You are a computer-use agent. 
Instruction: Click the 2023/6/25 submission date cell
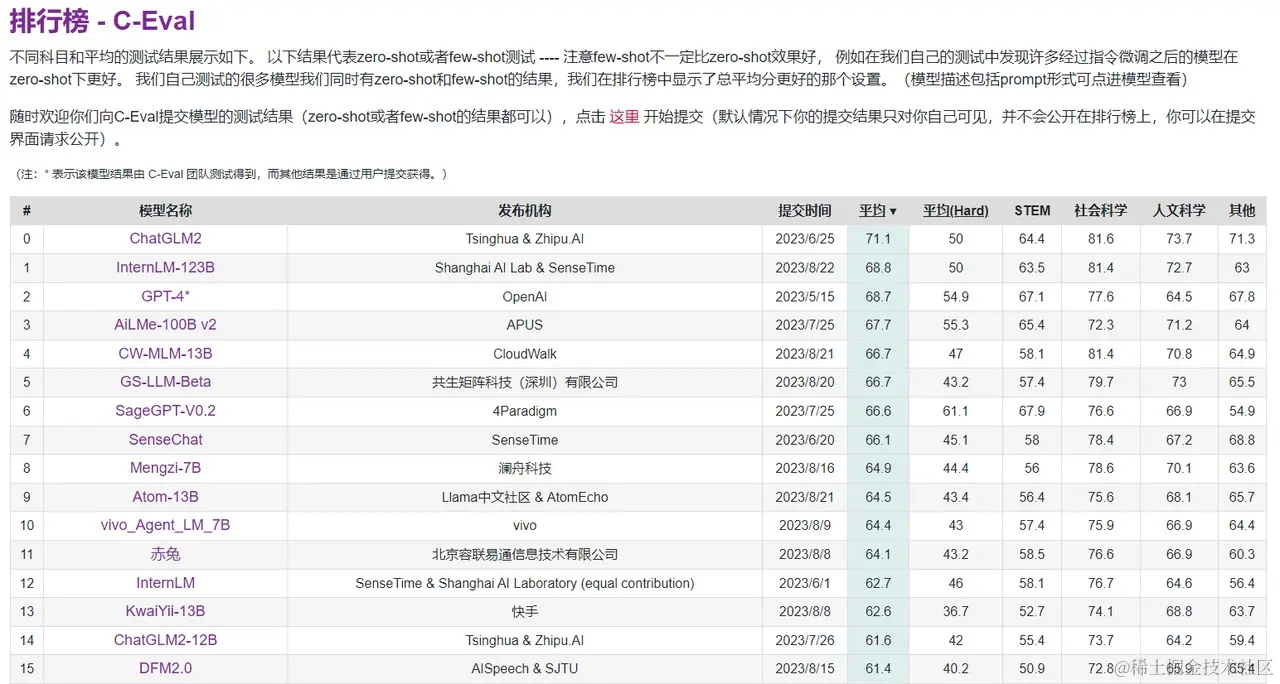(x=805, y=239)
